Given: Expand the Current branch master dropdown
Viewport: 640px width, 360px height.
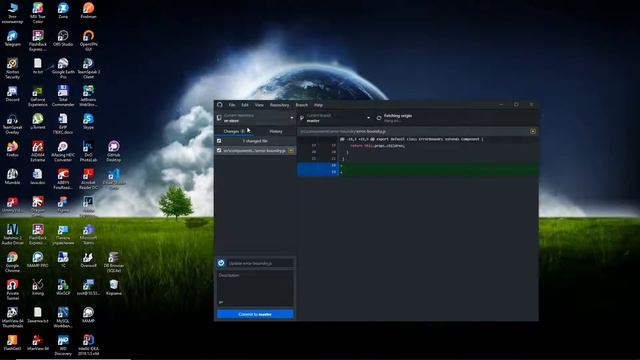Looking at the screenshot, I should (x=335, y=118).
